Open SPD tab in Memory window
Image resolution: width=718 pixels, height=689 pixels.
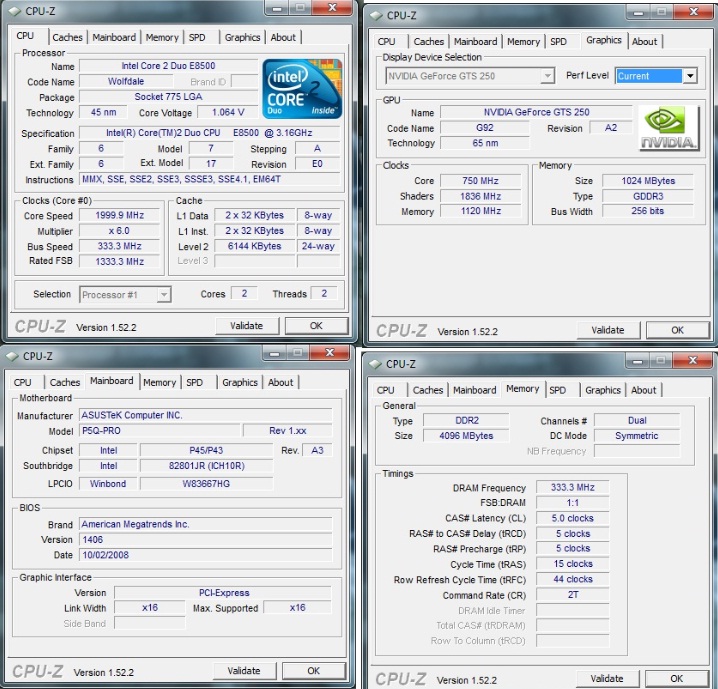click(557, 390)
